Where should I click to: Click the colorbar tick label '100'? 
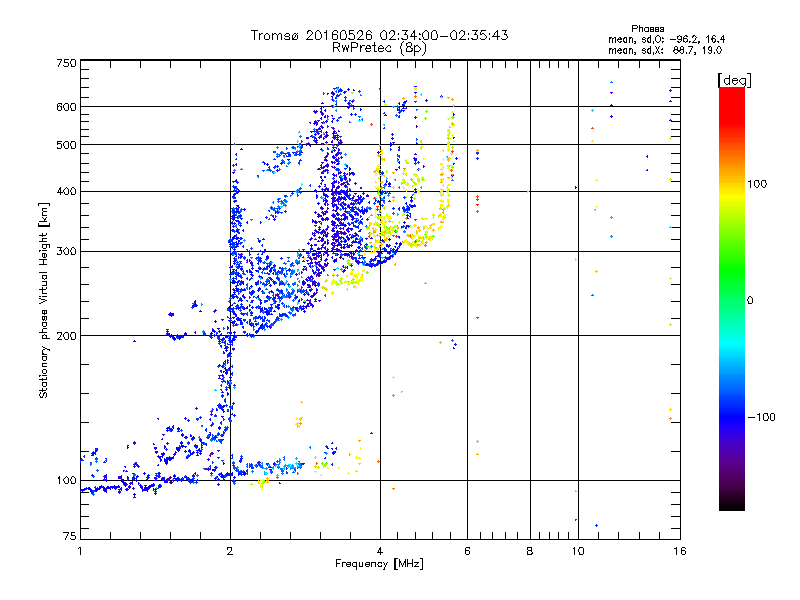click(x=757, y=184)
